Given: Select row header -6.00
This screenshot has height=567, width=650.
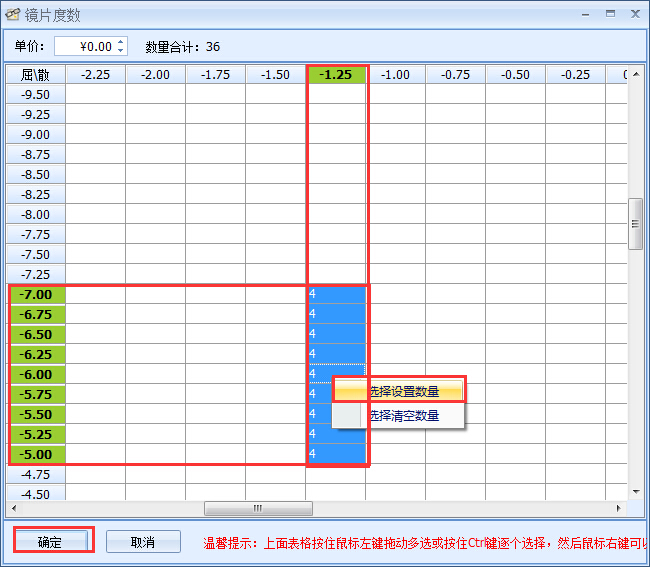Looking at the screenshot, I should pyautogui.click(x=36, y=374).
